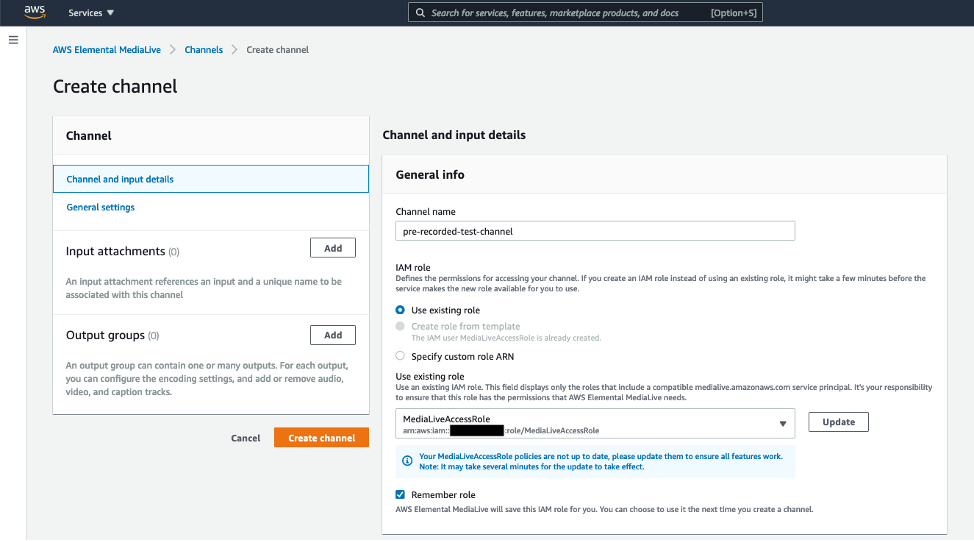Click the Channel name label

click(426, 212)
